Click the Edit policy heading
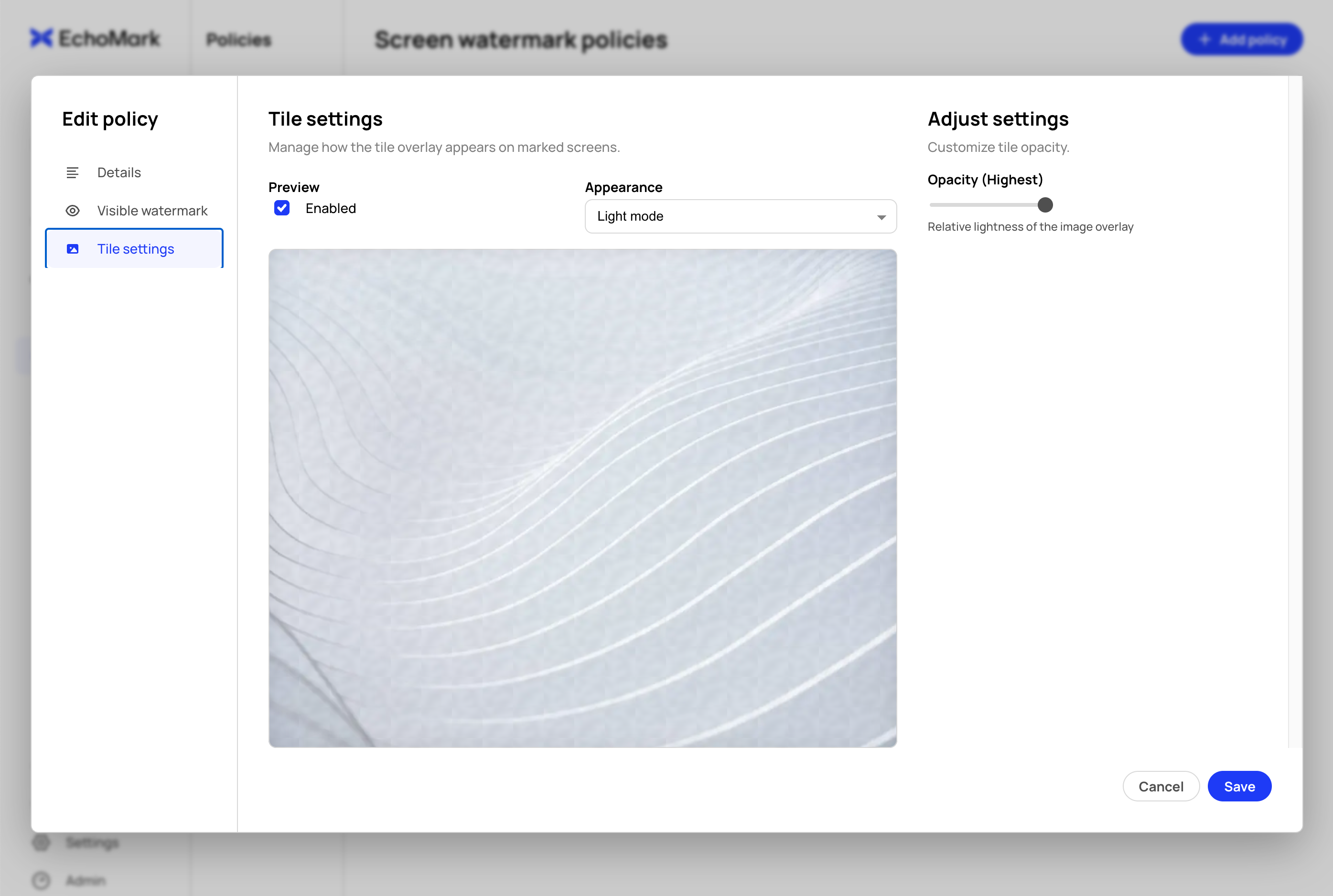The height and width of the screenshot is (896, 1333). (110, 119)
